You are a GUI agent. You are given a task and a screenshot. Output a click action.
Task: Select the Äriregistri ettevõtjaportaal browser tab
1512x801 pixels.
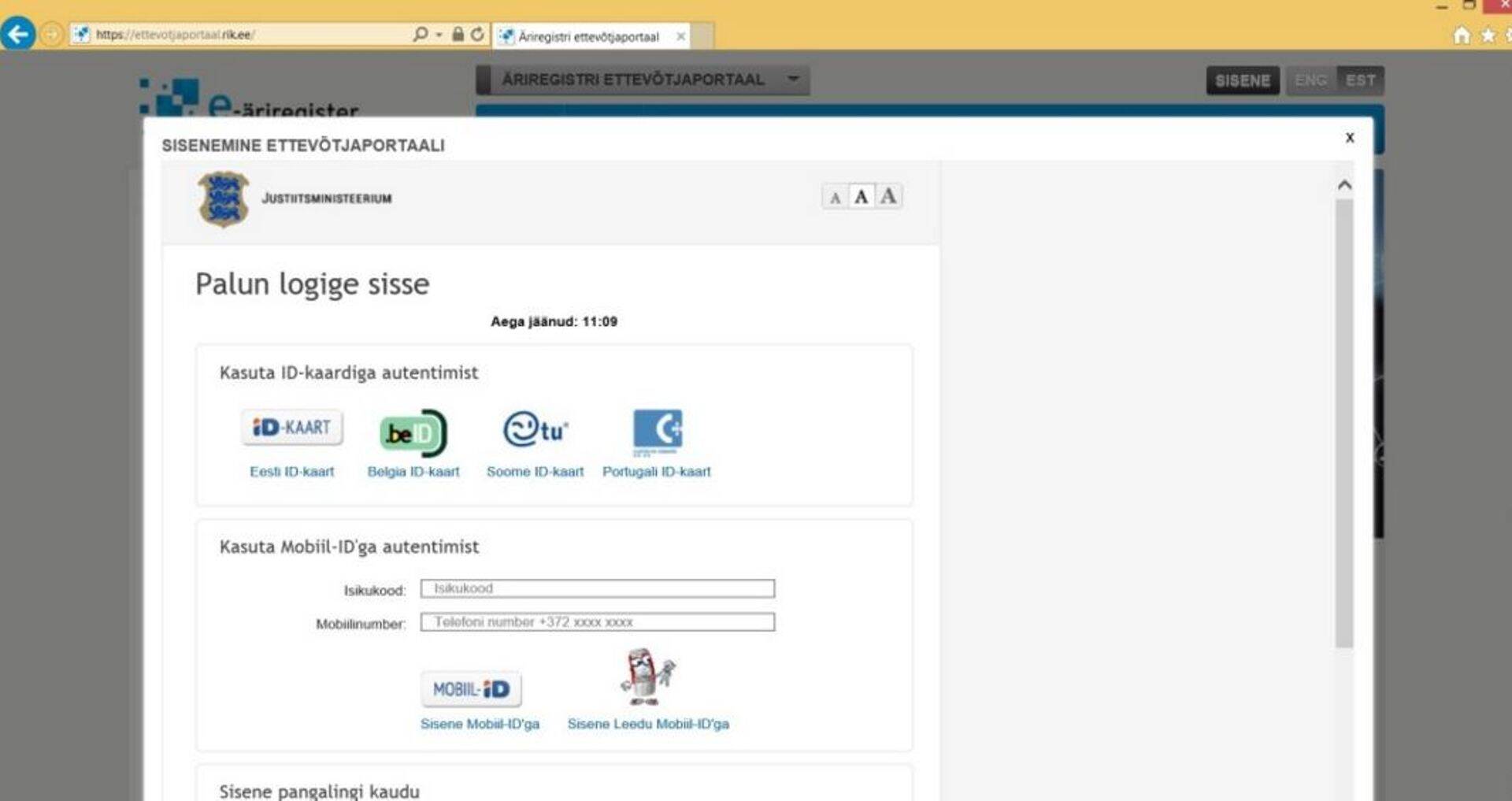pyautogui.click(x=588, y=36)
